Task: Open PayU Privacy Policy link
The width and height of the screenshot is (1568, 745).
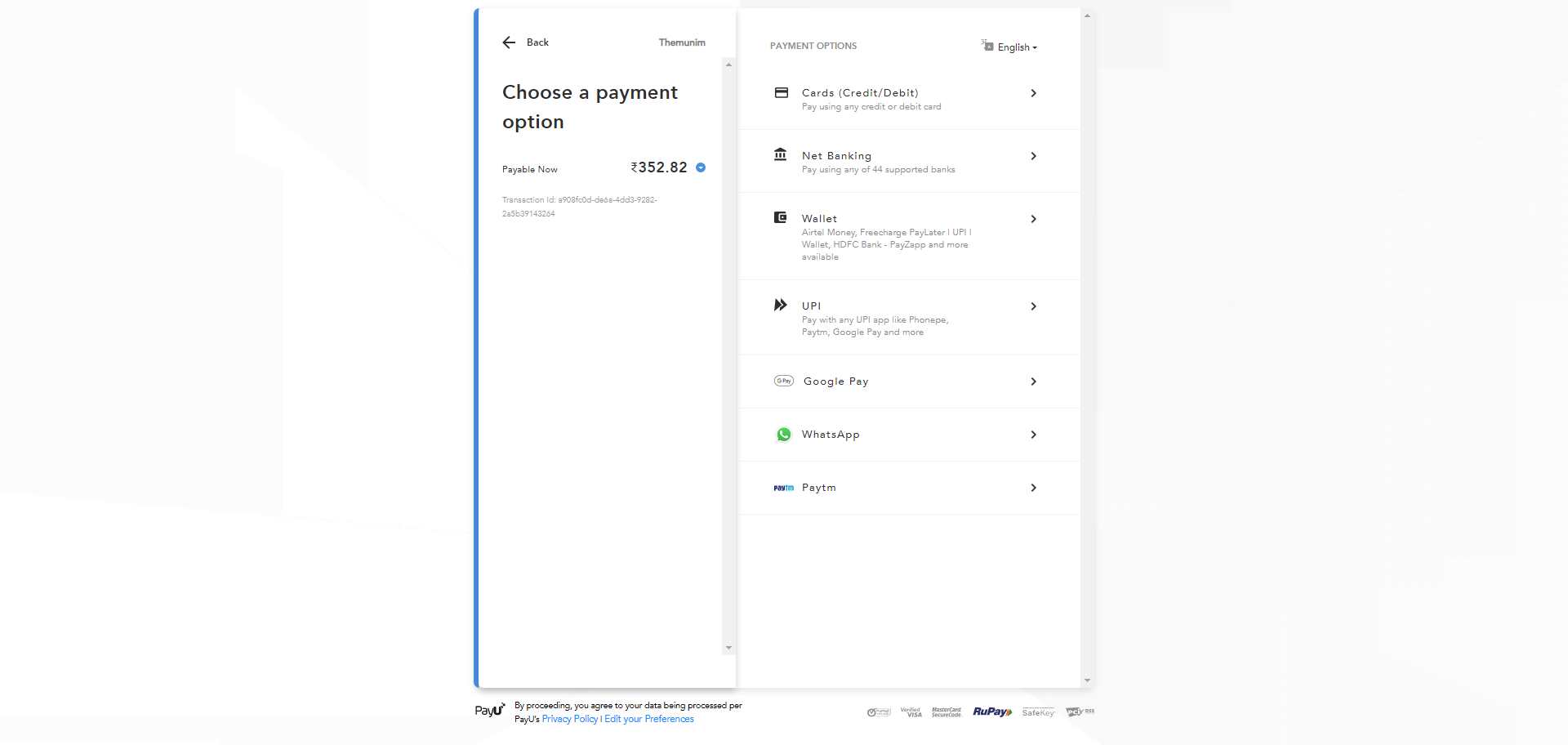Action: click(x=570, y=719)
